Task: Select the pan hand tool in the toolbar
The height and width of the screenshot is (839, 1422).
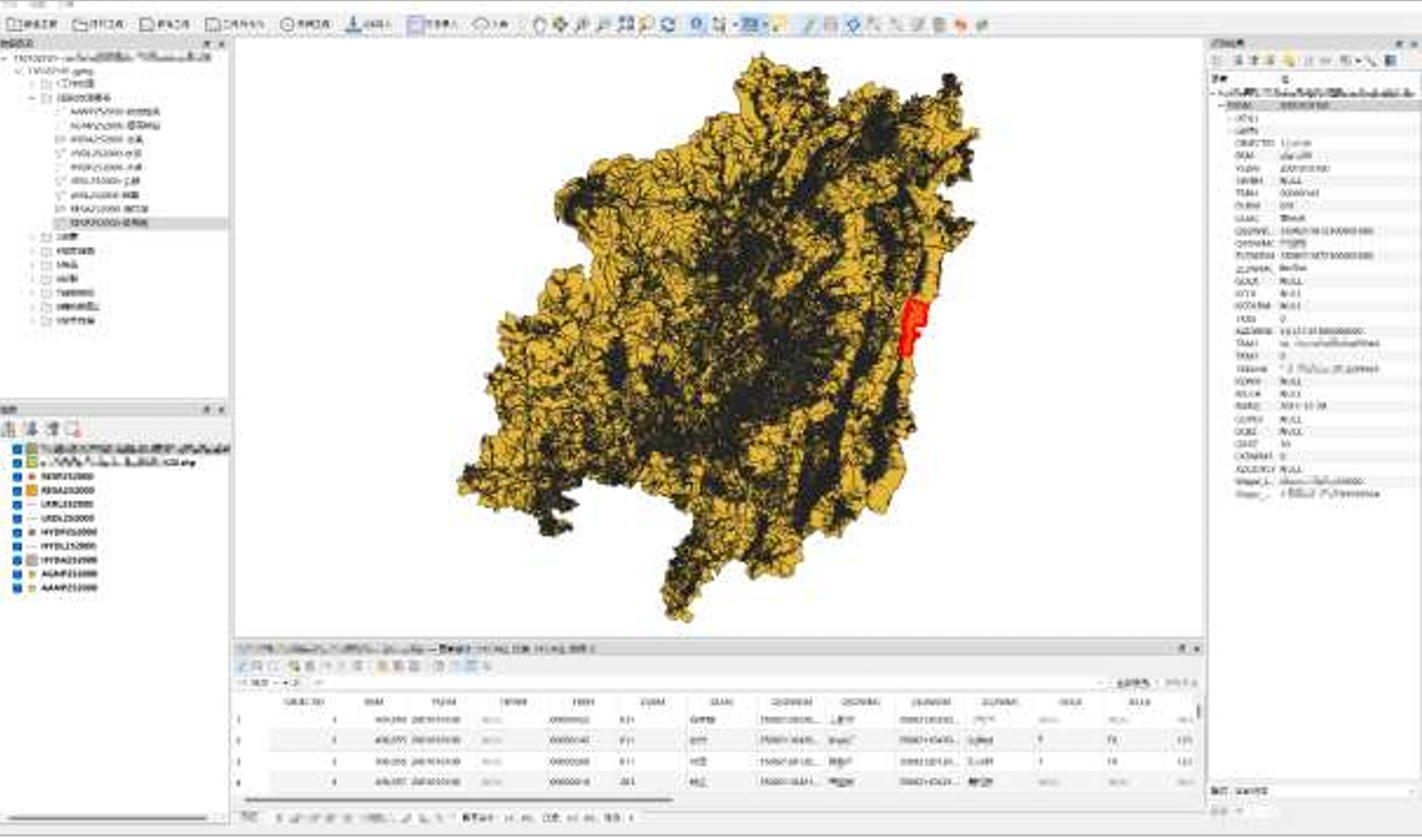Action: click(x=539, y=25)
